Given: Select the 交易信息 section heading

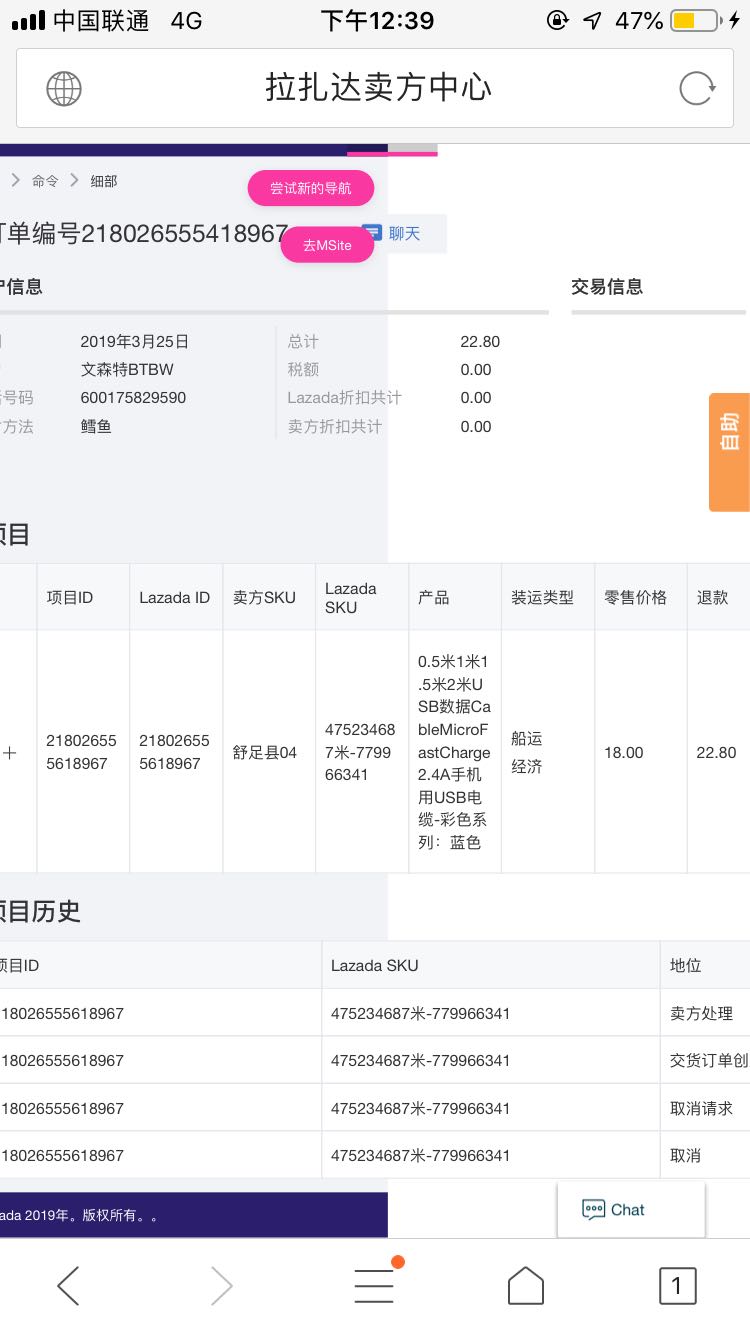Looking at the screenshot, I should click(607, 287).
